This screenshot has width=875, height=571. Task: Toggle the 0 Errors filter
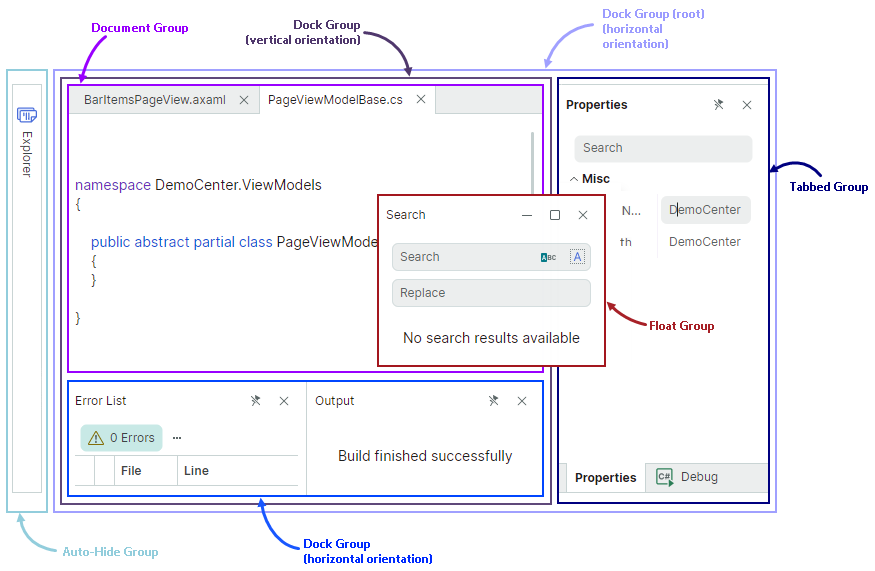[122, 438]
